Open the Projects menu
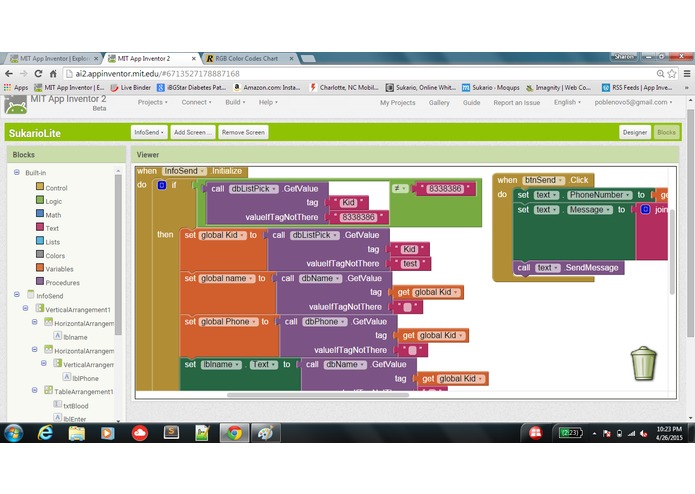The width and height of the screenshot is (695, 494). point(152,102)
